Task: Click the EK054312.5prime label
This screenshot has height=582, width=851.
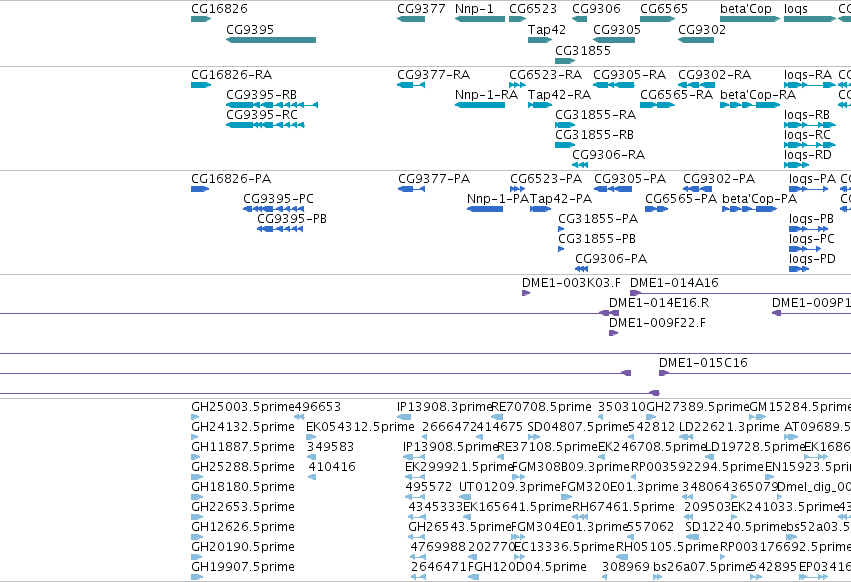Action: click(360, 427)
